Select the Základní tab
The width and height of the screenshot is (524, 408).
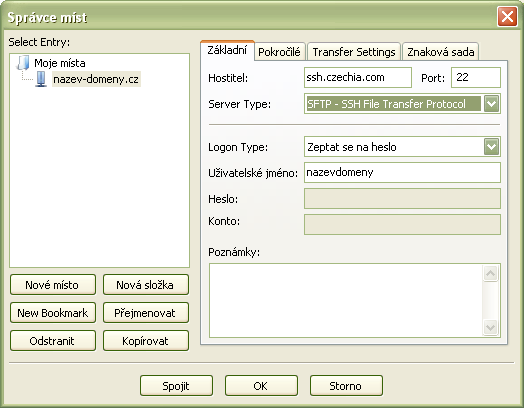227,50
